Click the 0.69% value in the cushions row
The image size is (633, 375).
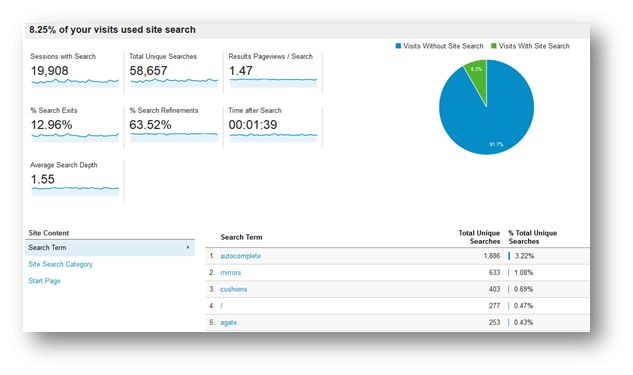point(523,289)
